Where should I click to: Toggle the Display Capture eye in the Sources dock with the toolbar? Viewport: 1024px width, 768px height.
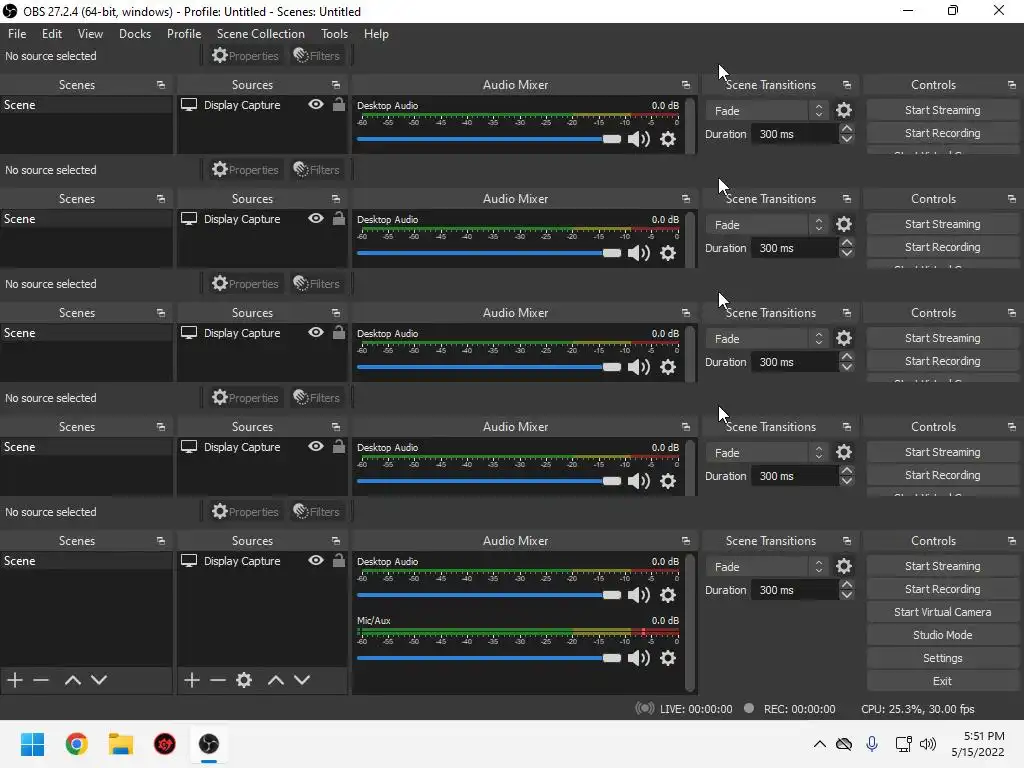click(x=315, y=560)
